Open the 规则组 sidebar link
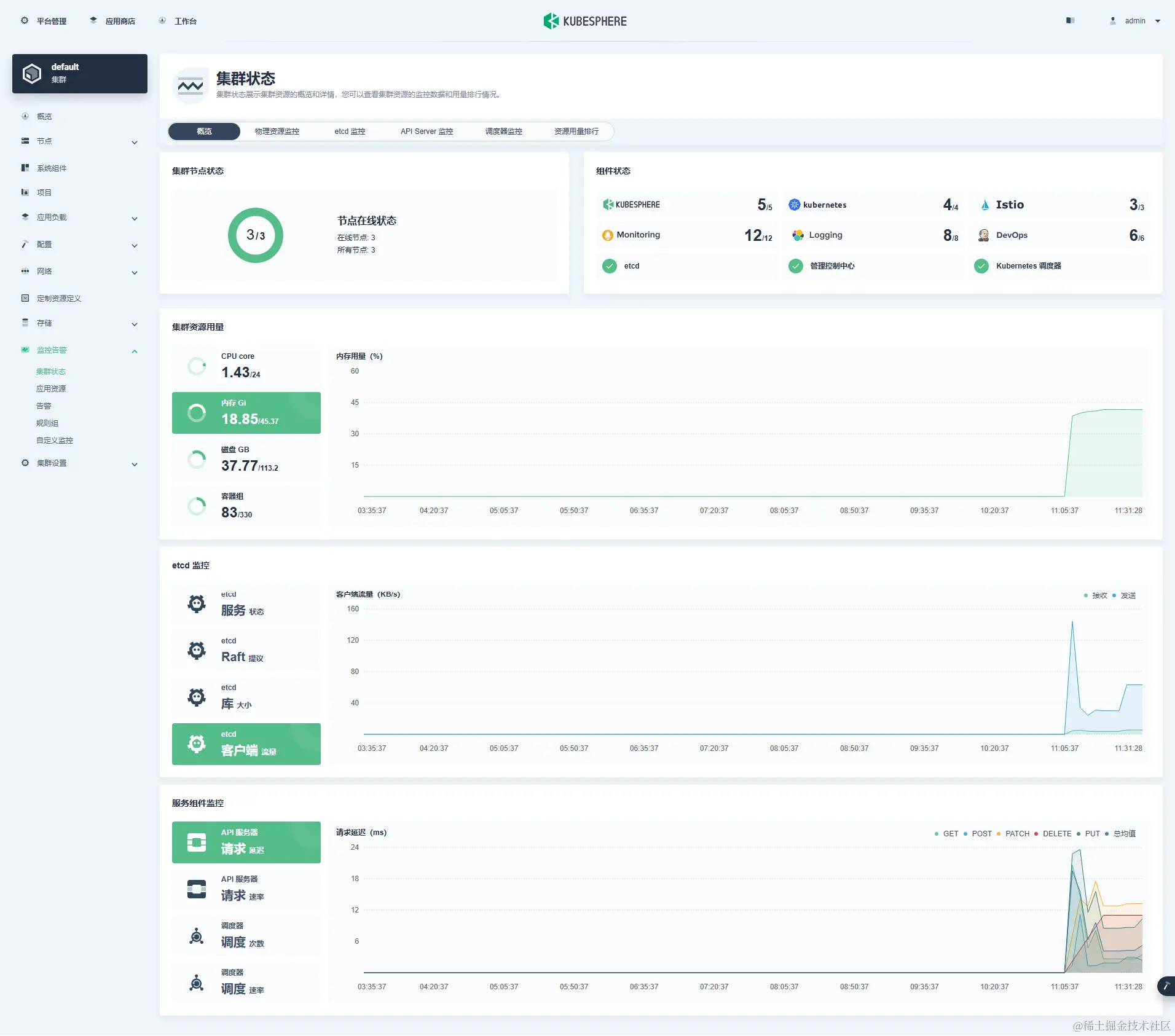 [46, 423]
